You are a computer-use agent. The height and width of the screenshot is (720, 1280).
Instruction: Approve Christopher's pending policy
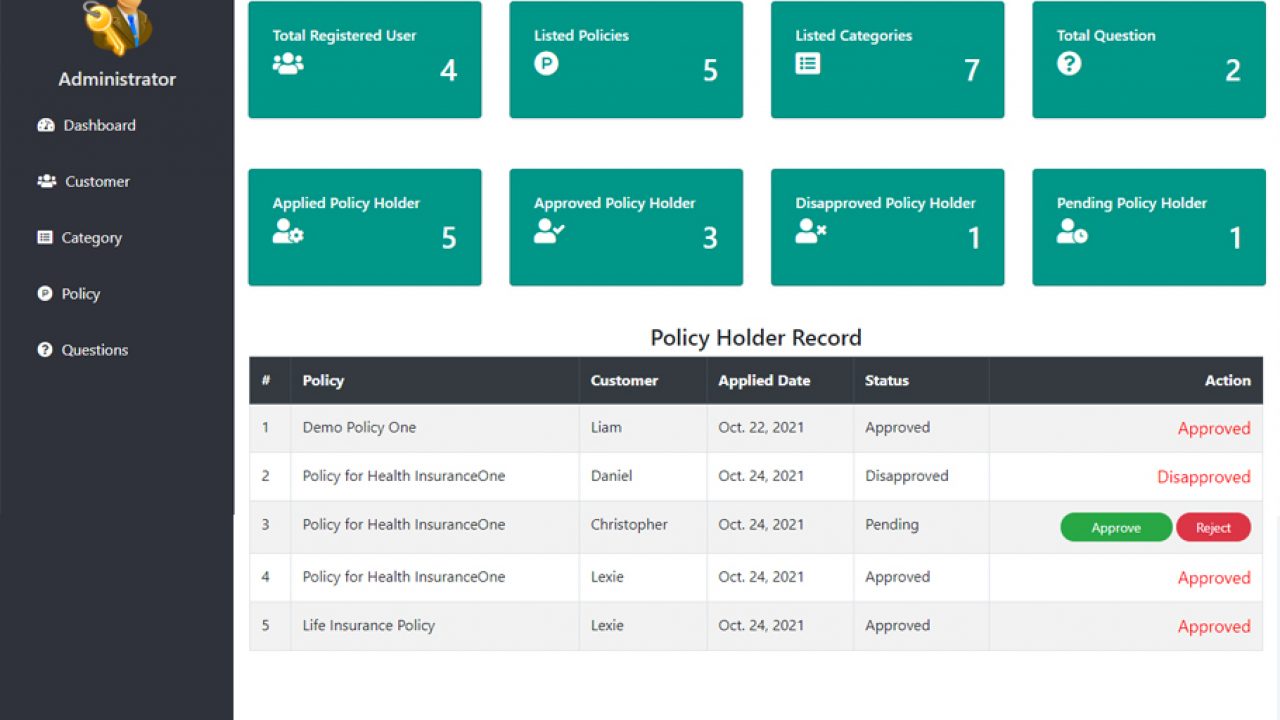point(1115,528)
